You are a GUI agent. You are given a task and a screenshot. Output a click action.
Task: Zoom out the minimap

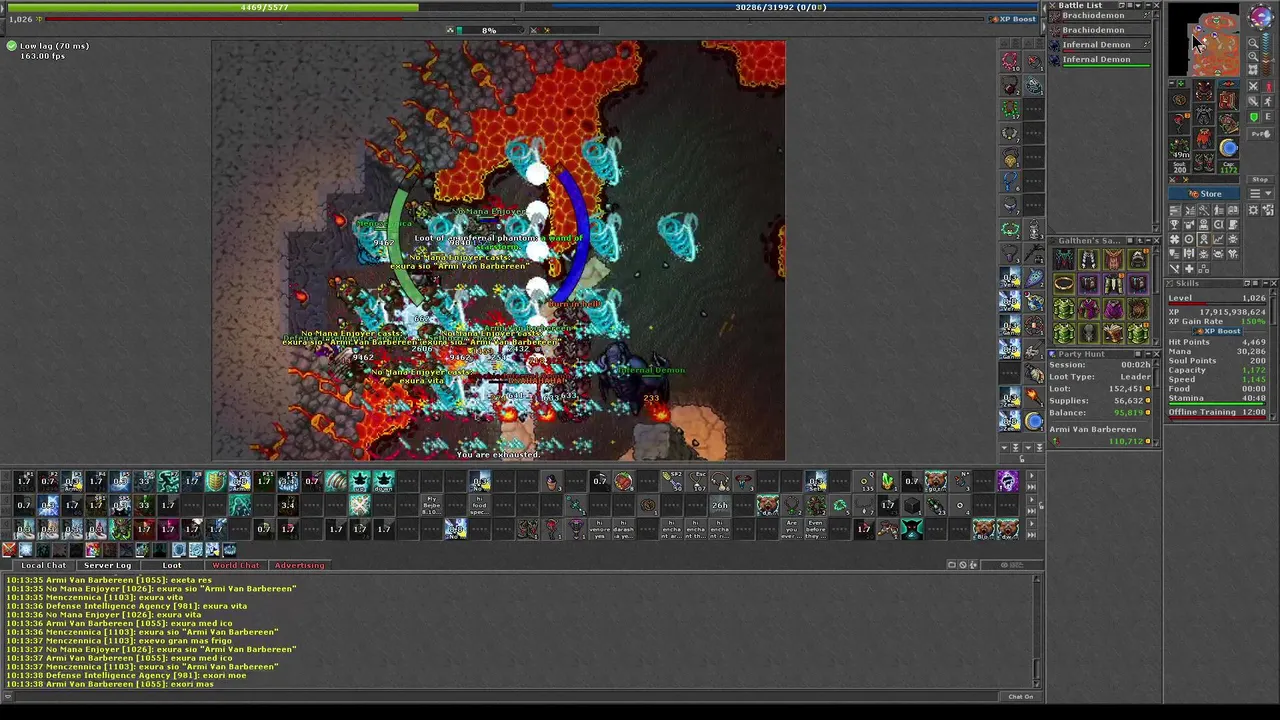[1253, 43]
